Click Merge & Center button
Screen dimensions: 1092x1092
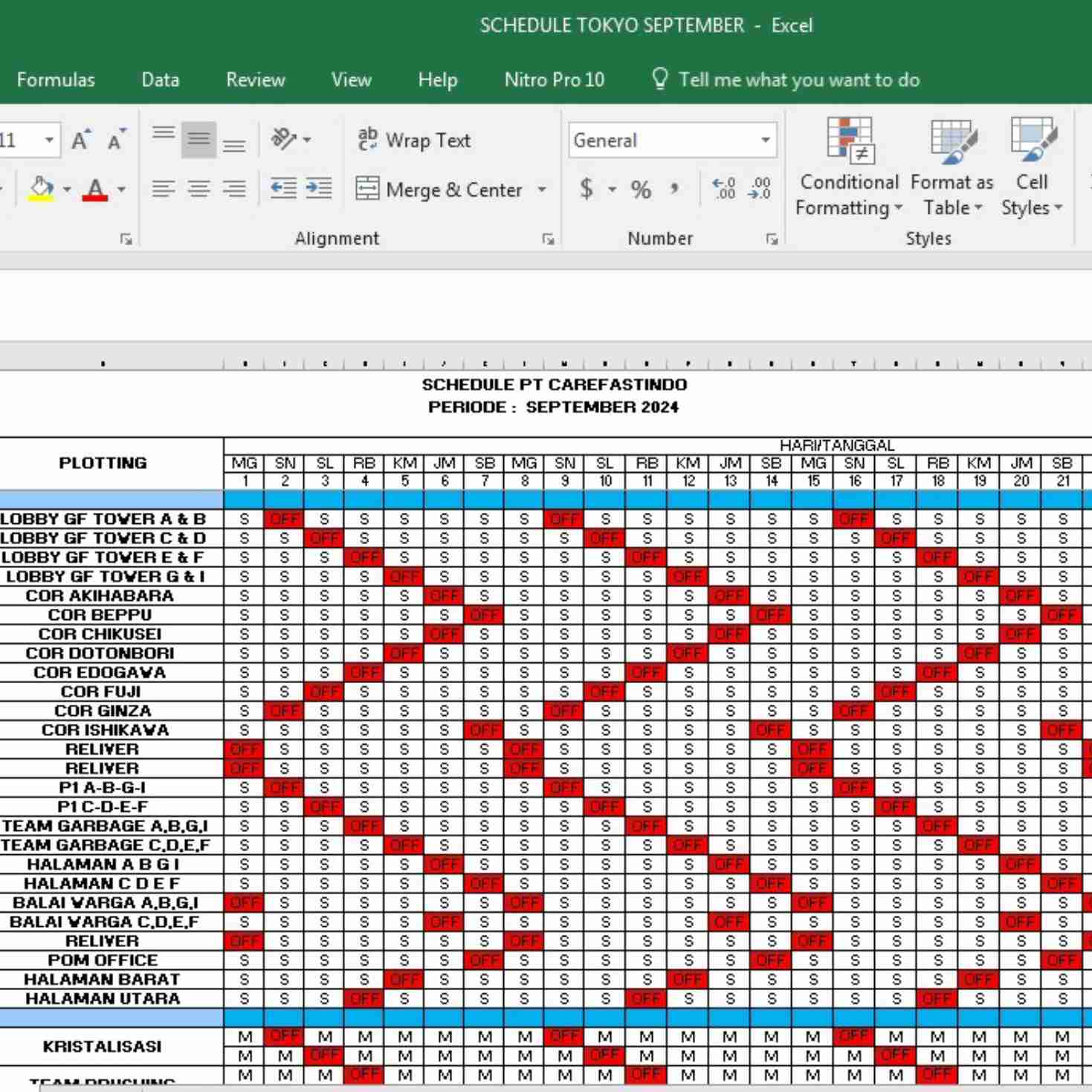(439, 190)
